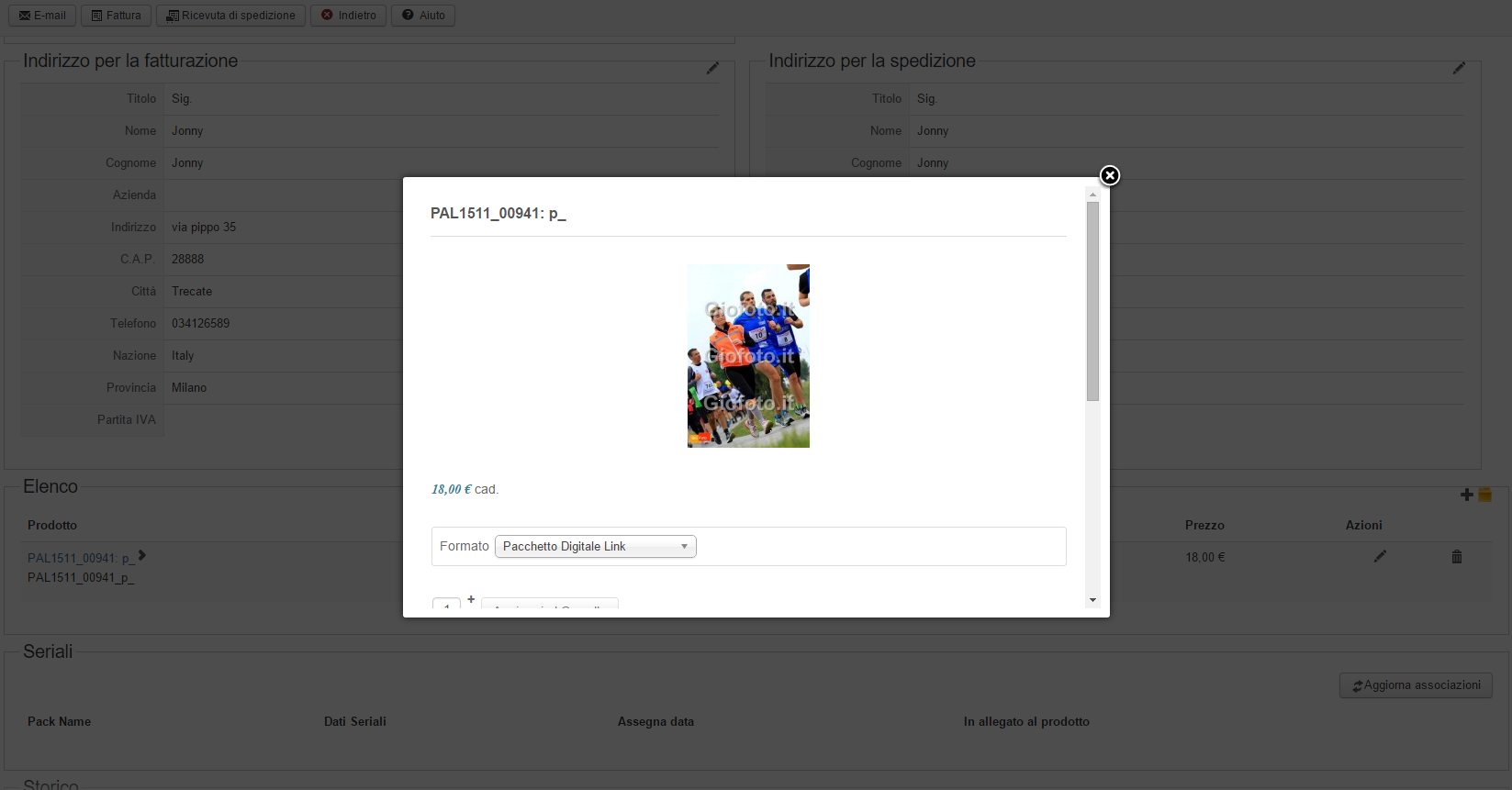Screen dimensions: 1512x790
Task: Click the Città value Trecate
Action: tap(192, 292)
